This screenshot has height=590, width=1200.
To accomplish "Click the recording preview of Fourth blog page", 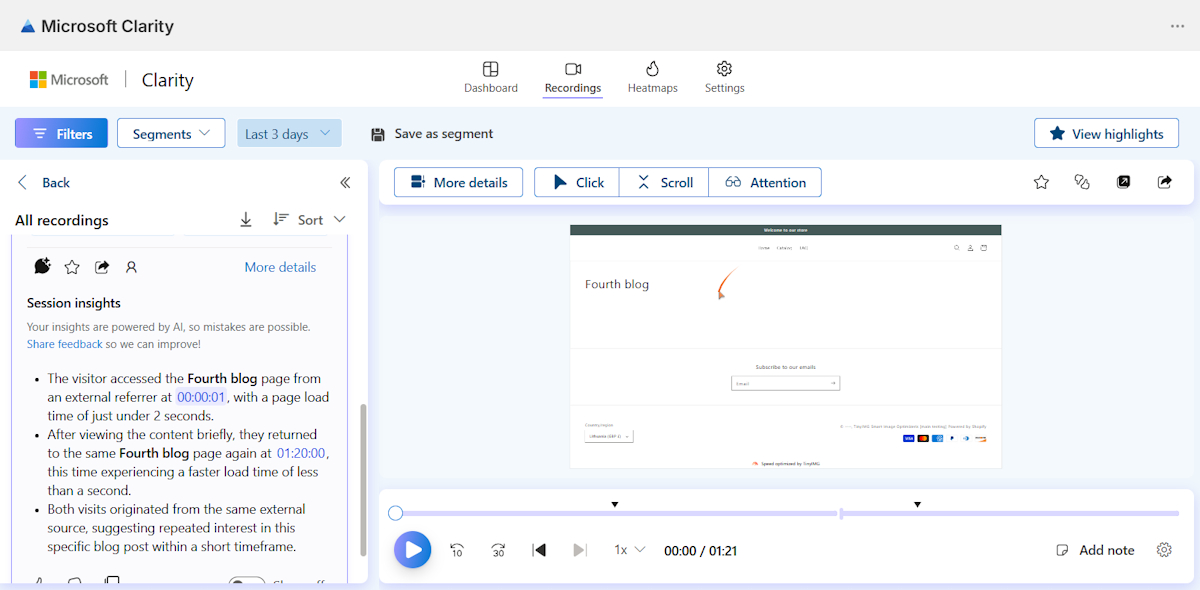I will coord(785,346).
